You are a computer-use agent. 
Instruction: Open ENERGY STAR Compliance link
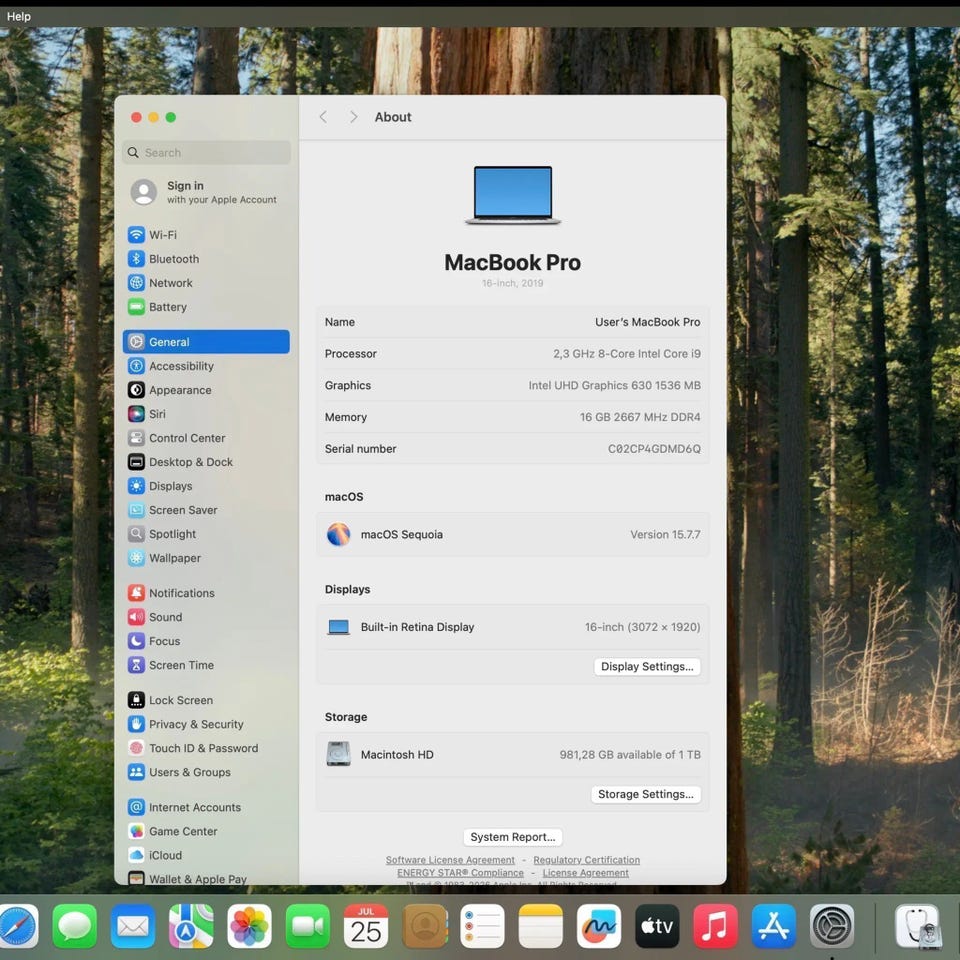[x=460, y=872]
